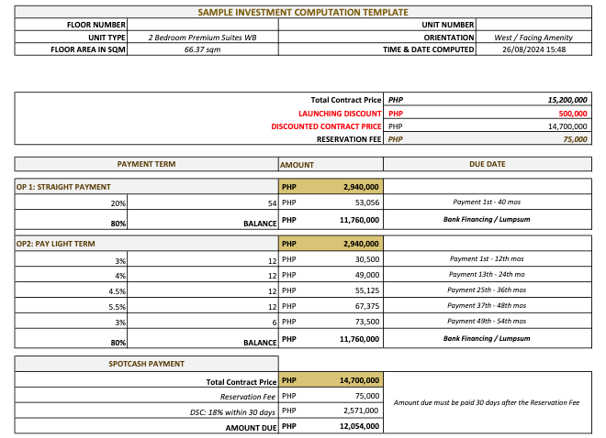Click the 'TIME & DATE COMPUTED' label
606x438 pixels.
click(x=428, y=49)
